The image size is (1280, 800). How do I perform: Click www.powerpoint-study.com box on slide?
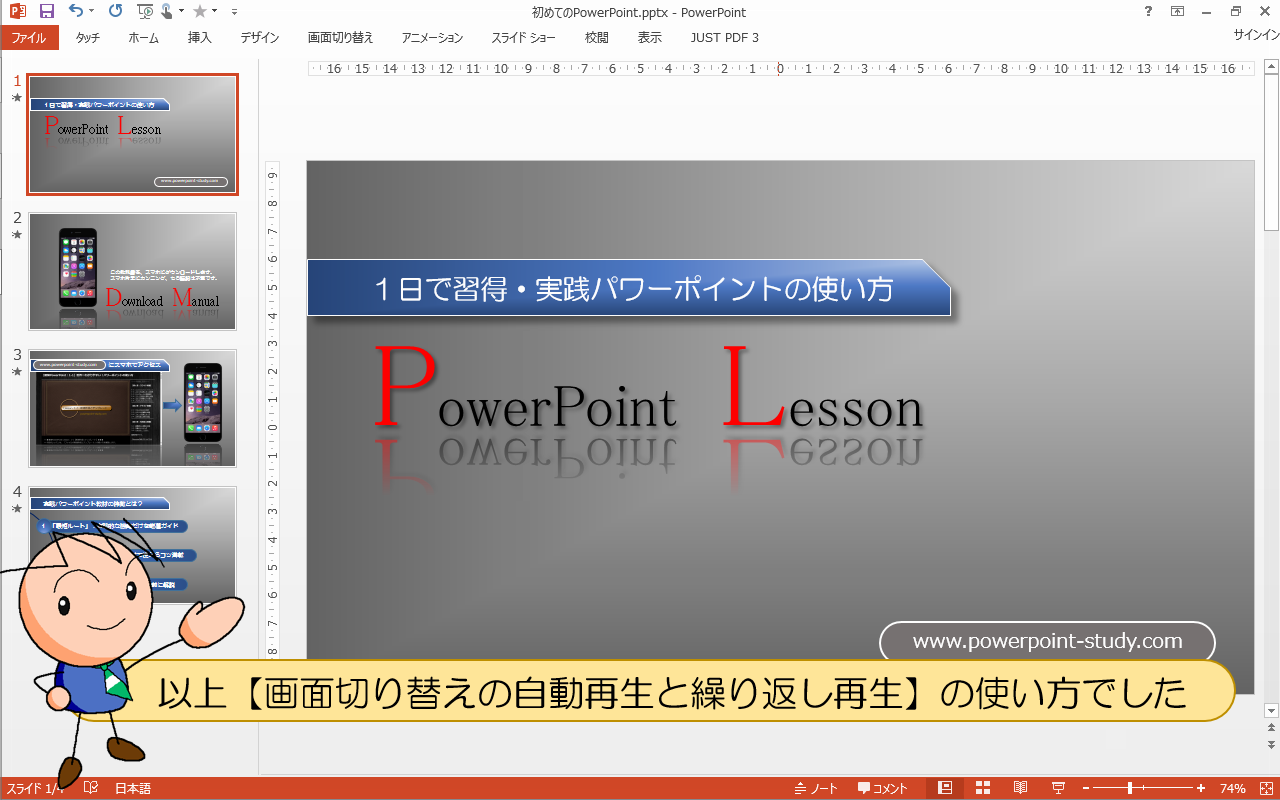point(1047,642)
